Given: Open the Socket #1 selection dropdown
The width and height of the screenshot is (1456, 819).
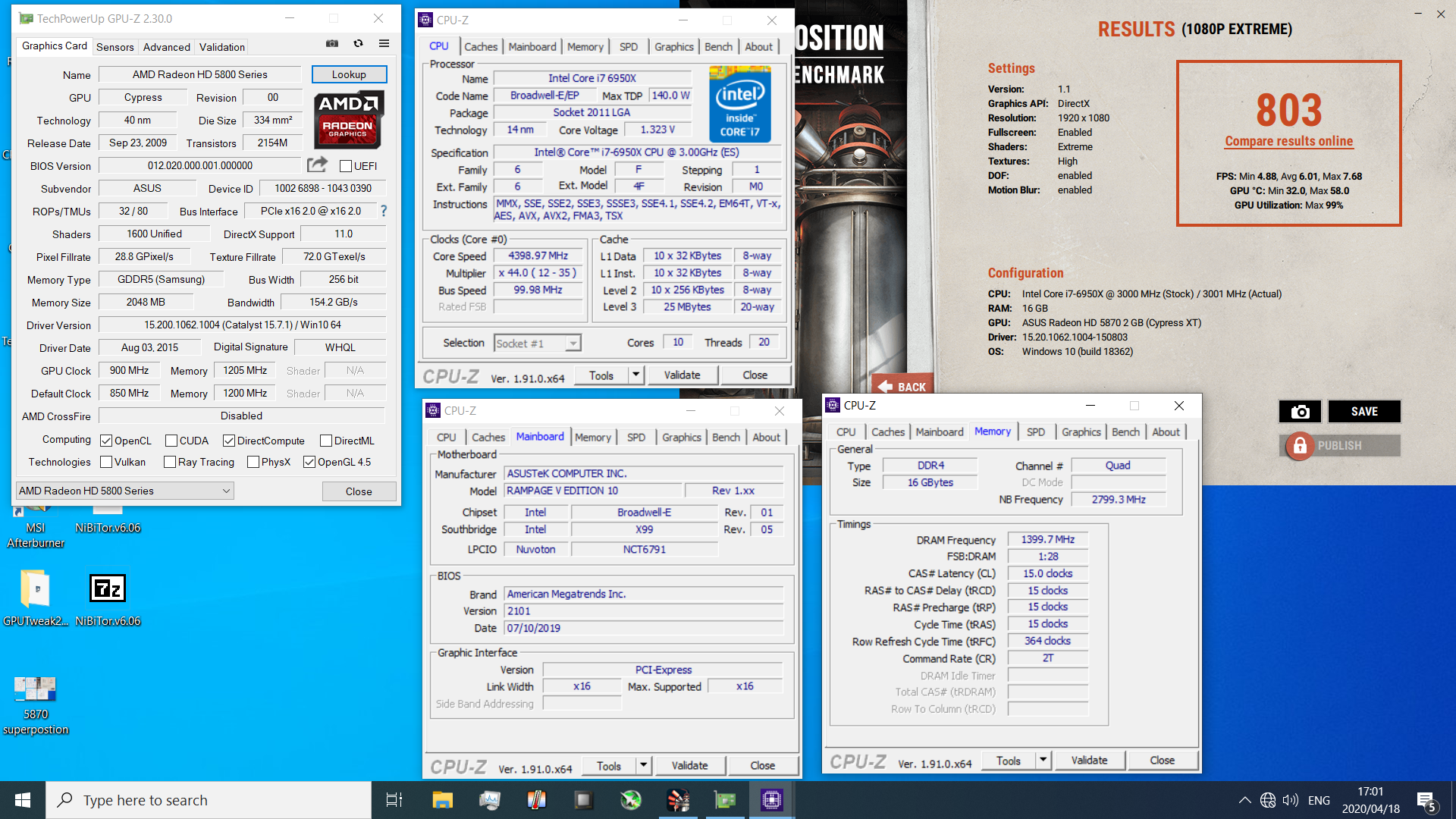Looking at the screenshot, I should [537, 344].
